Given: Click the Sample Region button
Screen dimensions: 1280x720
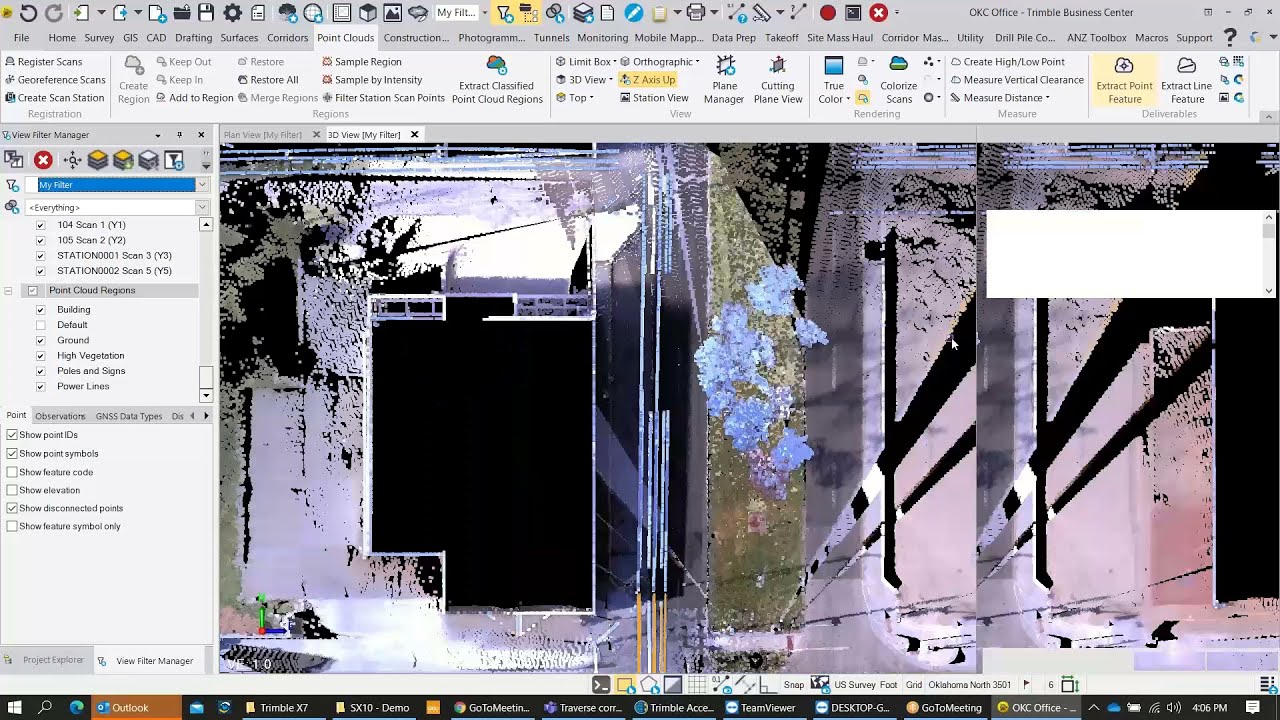Looking at the screenshot, I should [361, 62].
